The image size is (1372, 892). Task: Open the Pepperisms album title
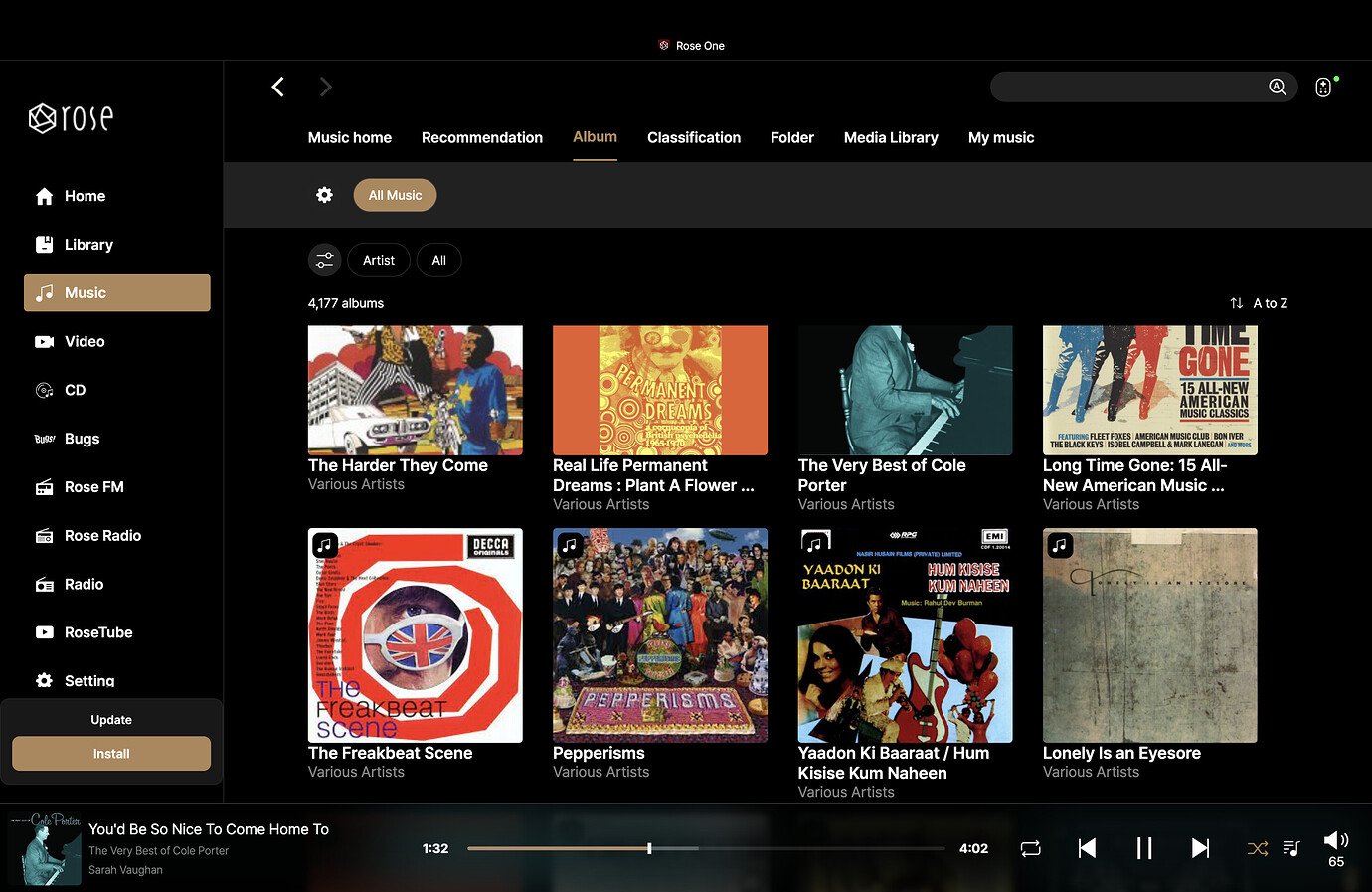coord(599,753)
